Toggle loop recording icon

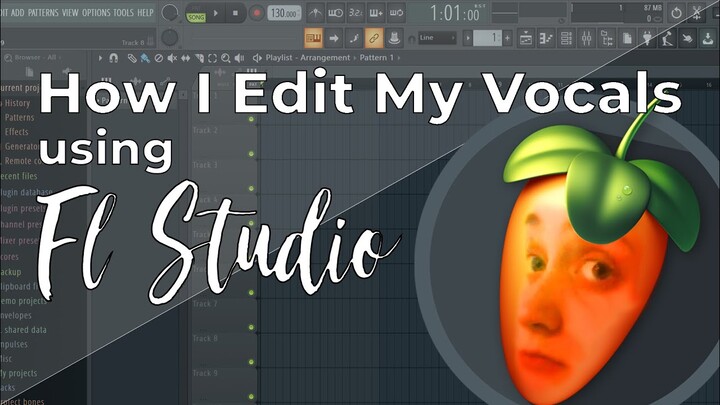click(396, 13)
